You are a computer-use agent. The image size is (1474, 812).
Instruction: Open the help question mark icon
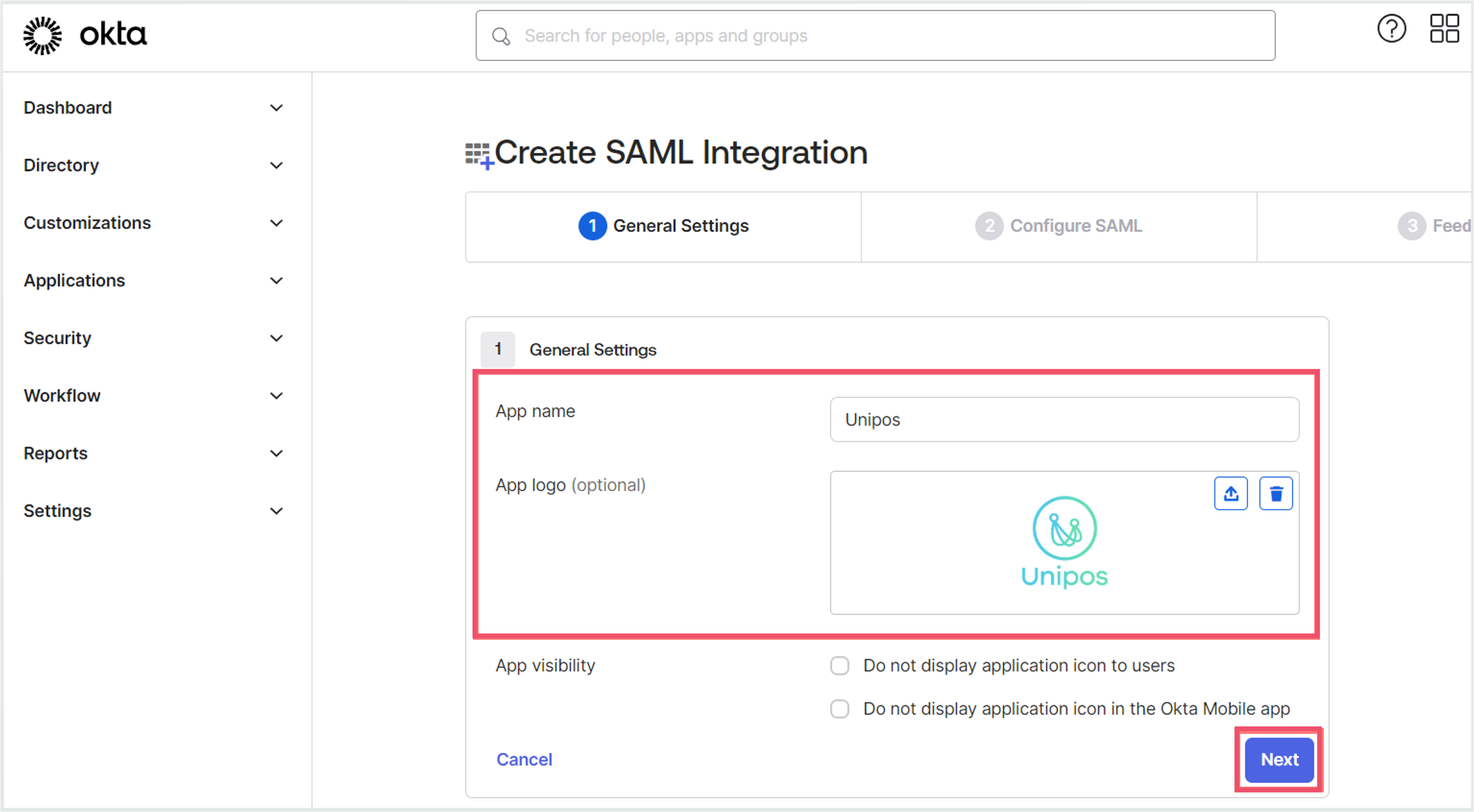1391,29
